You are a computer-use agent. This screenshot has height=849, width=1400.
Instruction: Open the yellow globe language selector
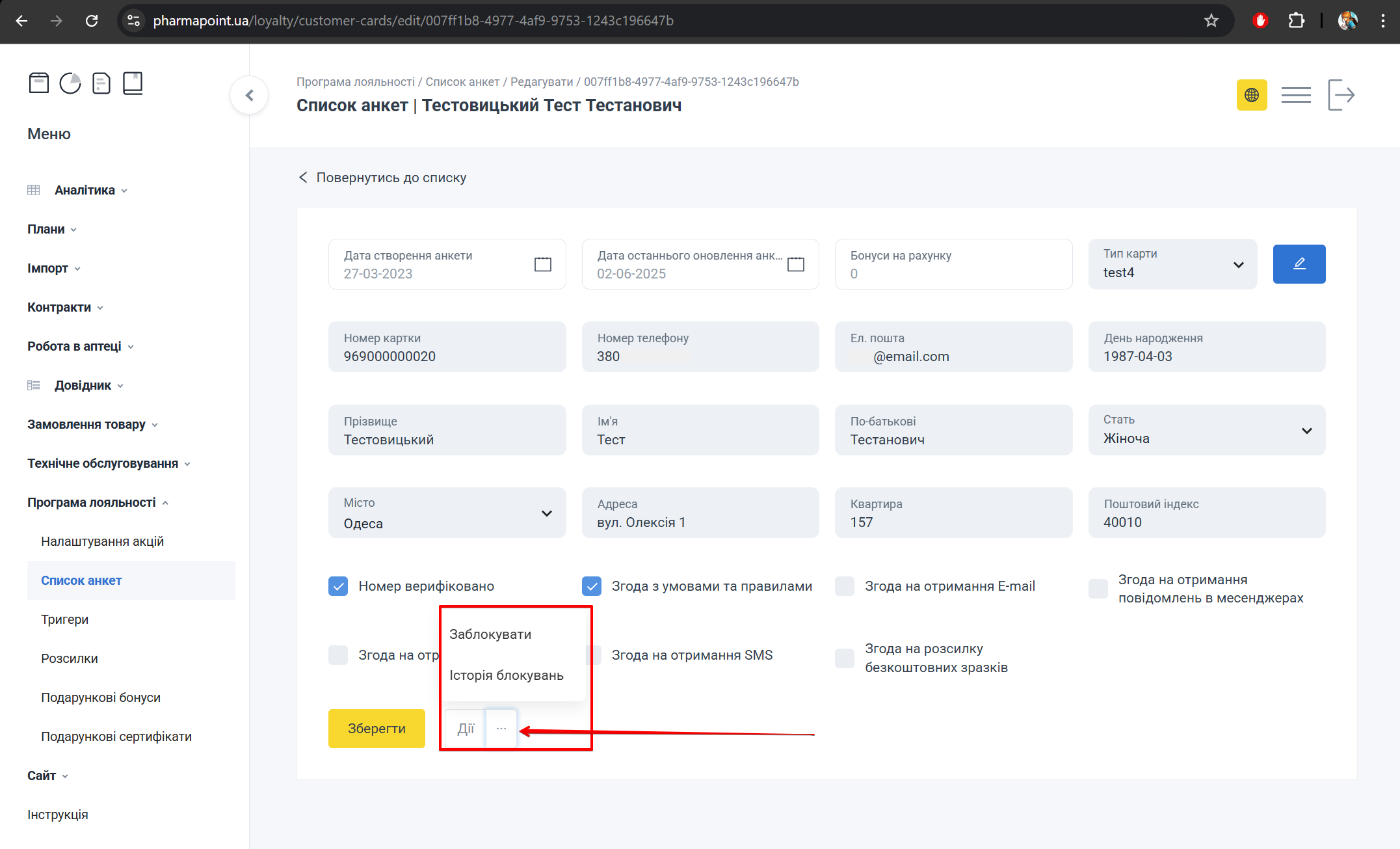coord(1252,94)
